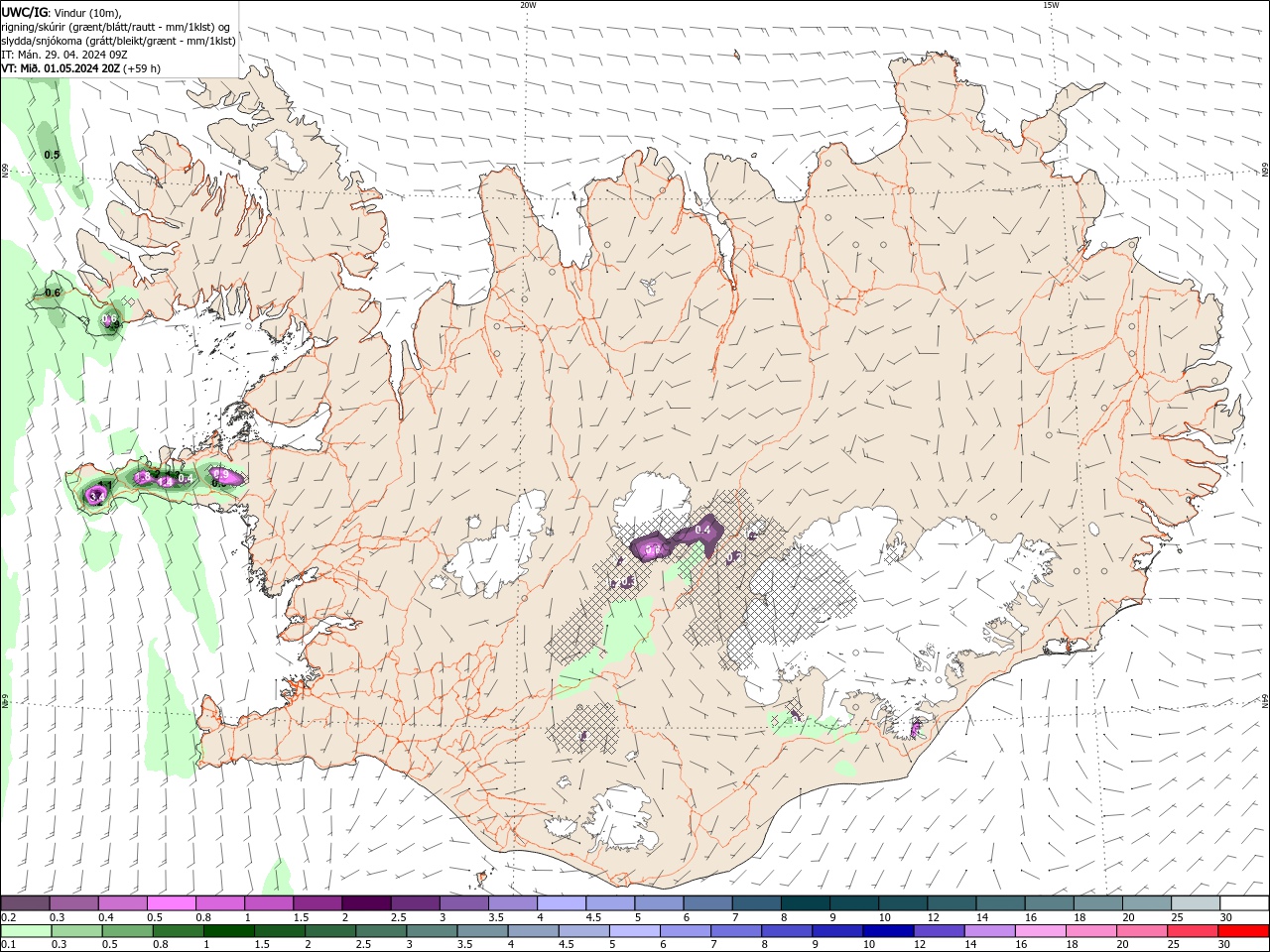Click the '15W' longitude label at top
The image size is (1270, 952).
(x=1051, y=5)
